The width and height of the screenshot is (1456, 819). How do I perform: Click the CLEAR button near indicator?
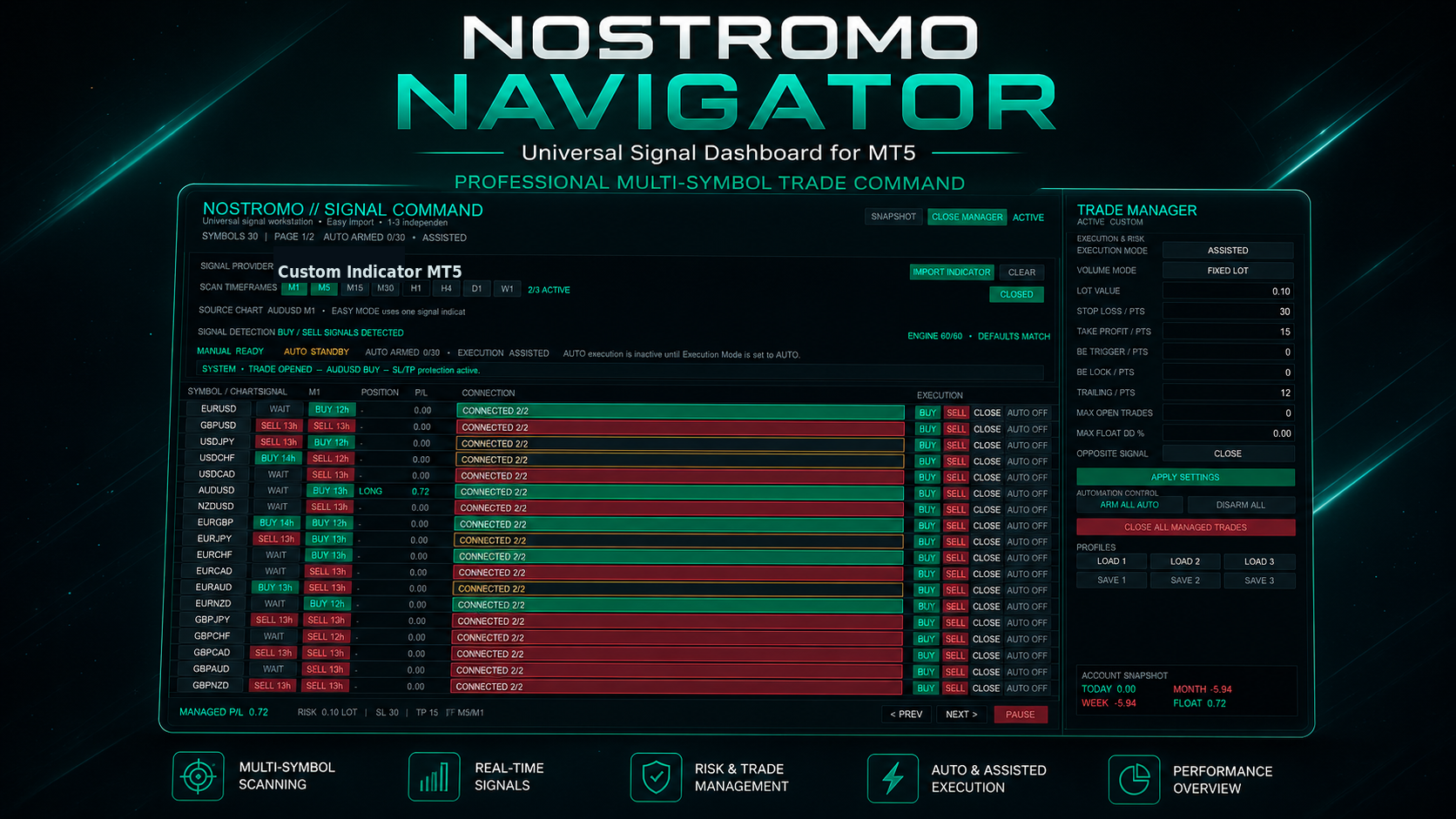[1021, 272]
